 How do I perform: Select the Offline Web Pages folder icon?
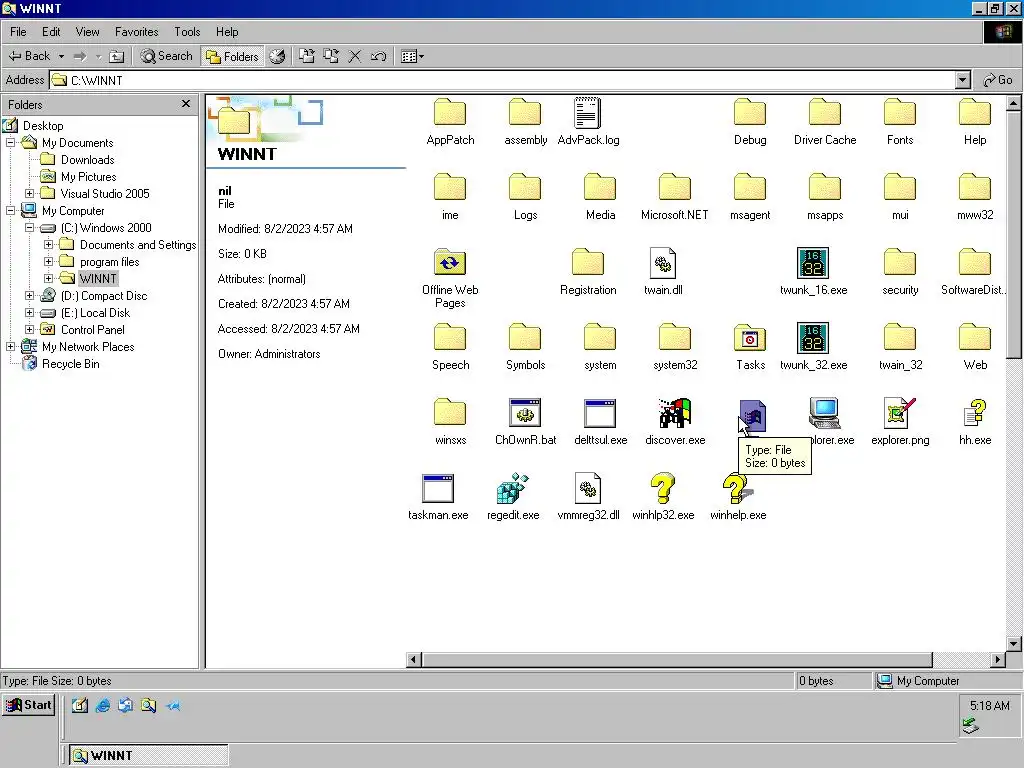click(x=450, y=263)
